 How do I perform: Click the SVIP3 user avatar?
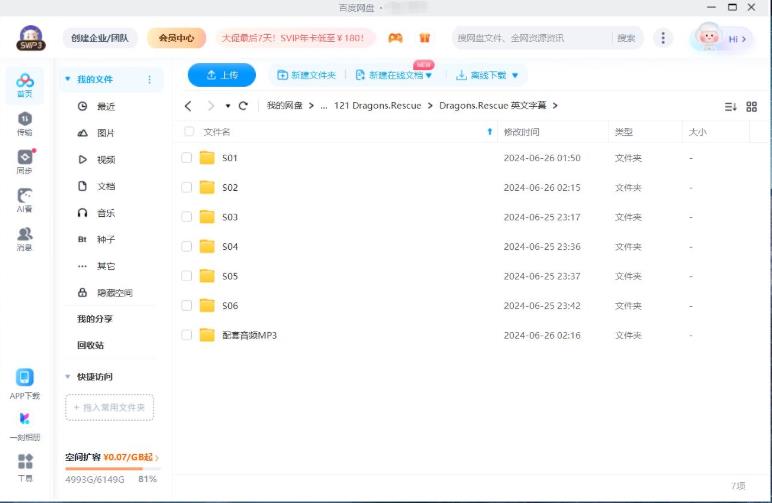click(x=31, y=38)
